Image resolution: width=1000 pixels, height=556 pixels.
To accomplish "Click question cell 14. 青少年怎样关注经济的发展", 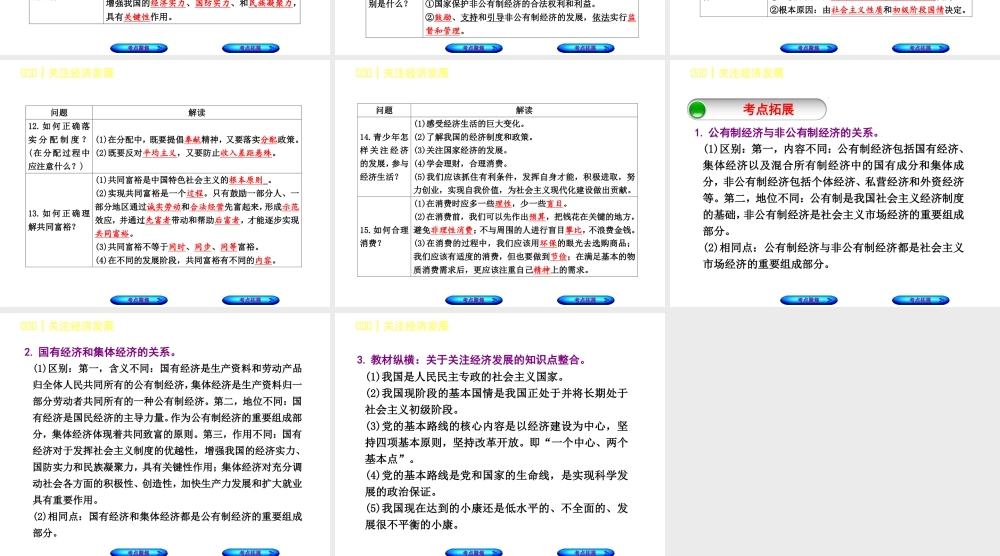I will pyautogui.click(x=384, y=157).
